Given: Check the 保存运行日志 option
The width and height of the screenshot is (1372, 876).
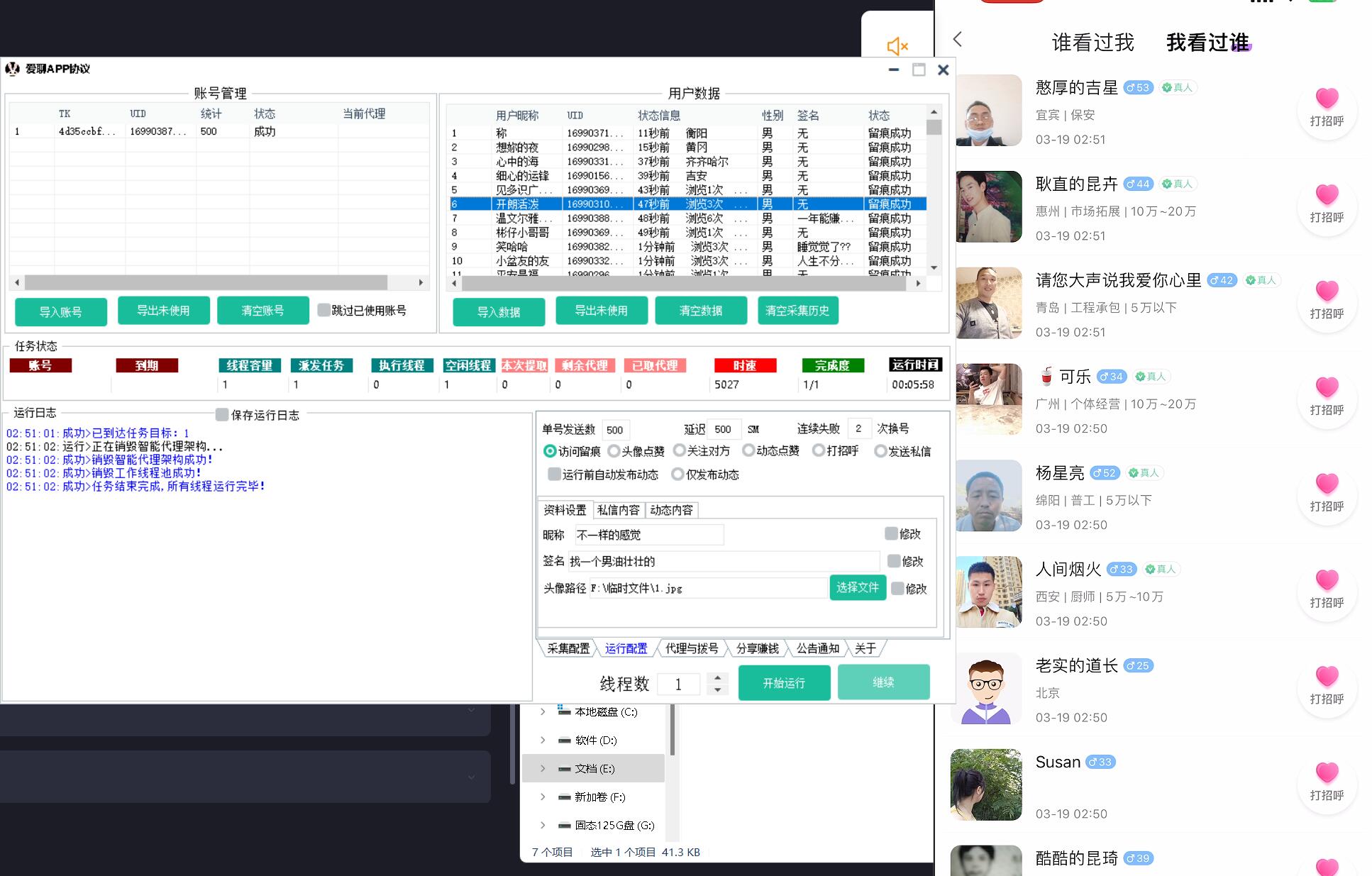Looking at the screenshot, I should point(222,415).
